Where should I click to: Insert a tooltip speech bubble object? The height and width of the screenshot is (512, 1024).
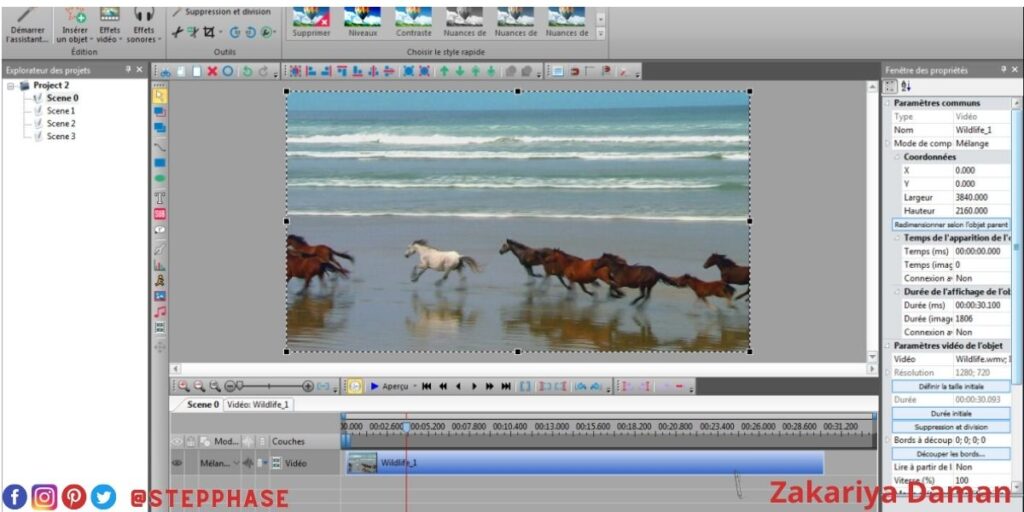pyautogui.click(x=159, y=230)
